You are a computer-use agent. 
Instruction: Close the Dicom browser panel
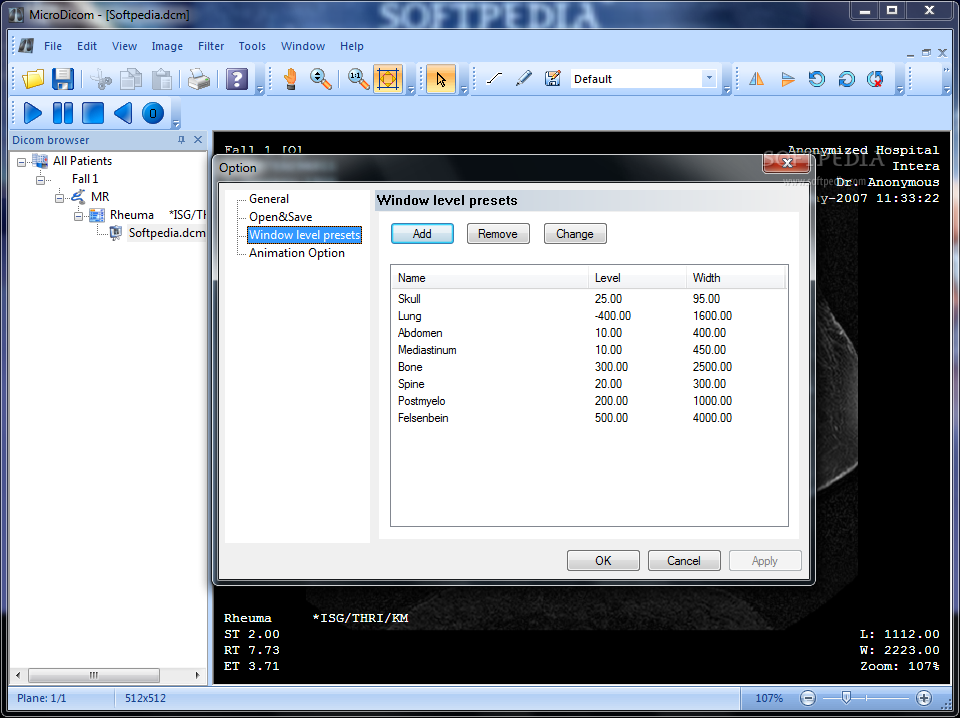click(x=198, y=140)
